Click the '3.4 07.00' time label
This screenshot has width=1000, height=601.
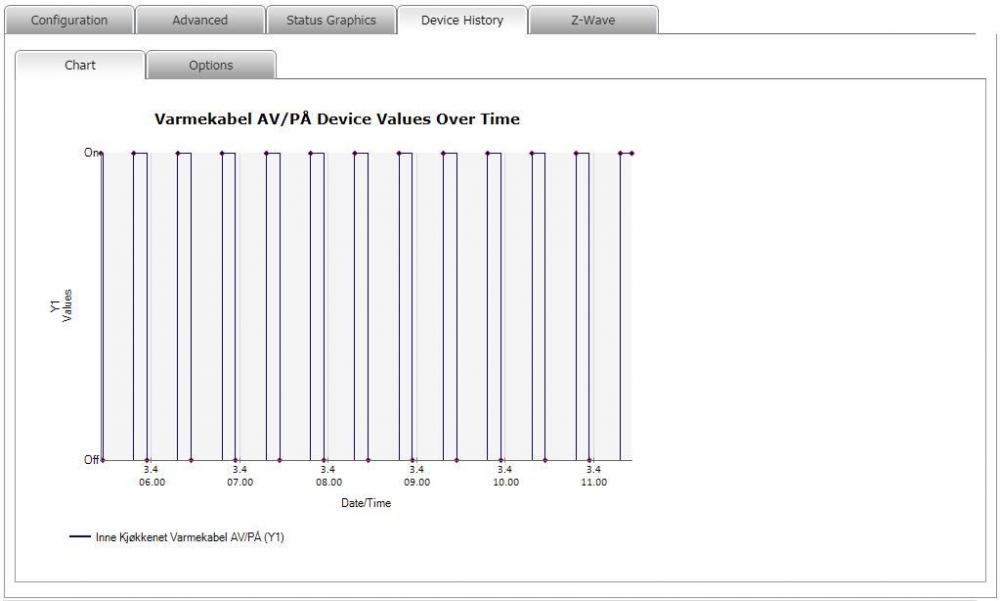240,476
